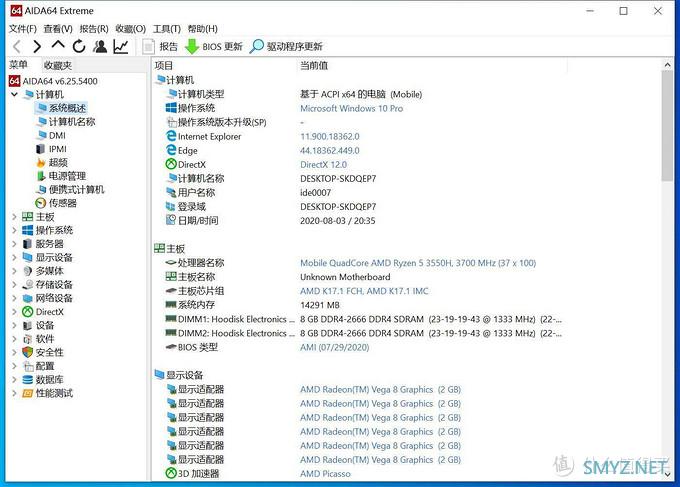The height and width of the screenshot is (487, 680).
Task: Open the 工具(T) menu
Action: click(167, 29)
